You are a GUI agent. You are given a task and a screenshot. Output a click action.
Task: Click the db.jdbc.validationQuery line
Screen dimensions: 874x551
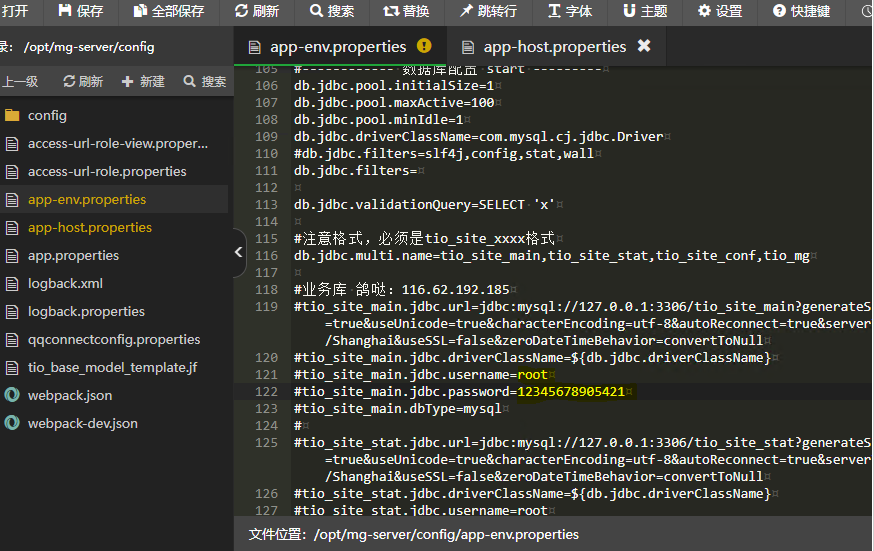(x=424, y=204)
